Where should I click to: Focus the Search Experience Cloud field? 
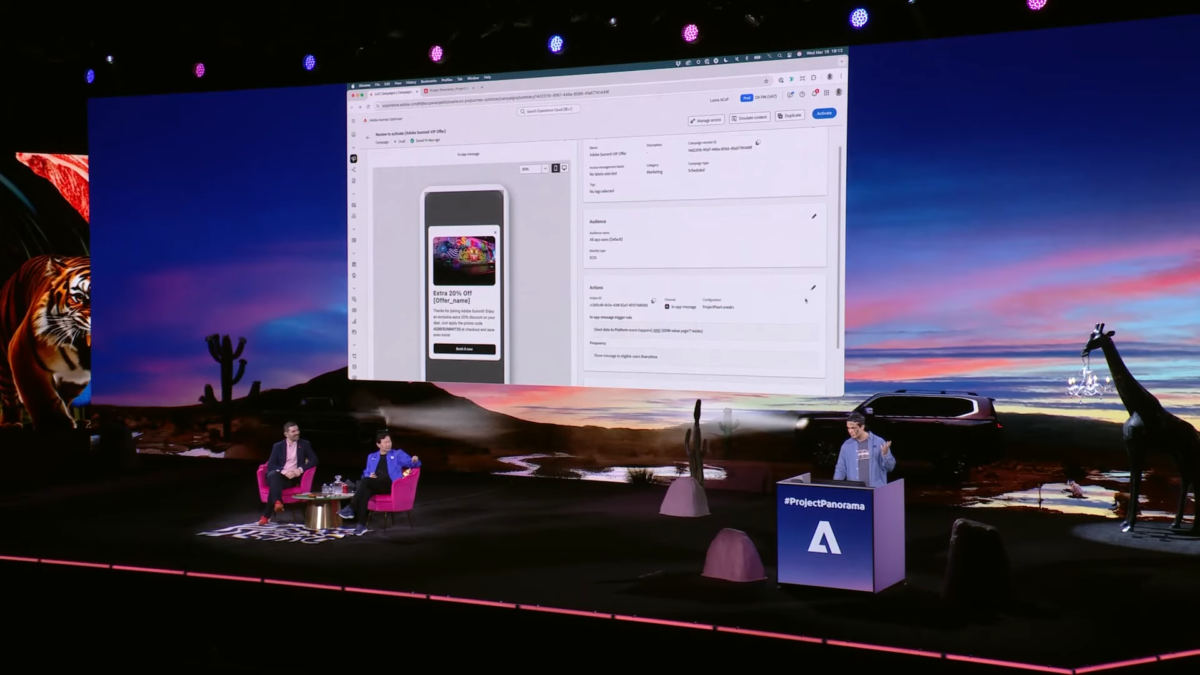click(x=549, y=109)
